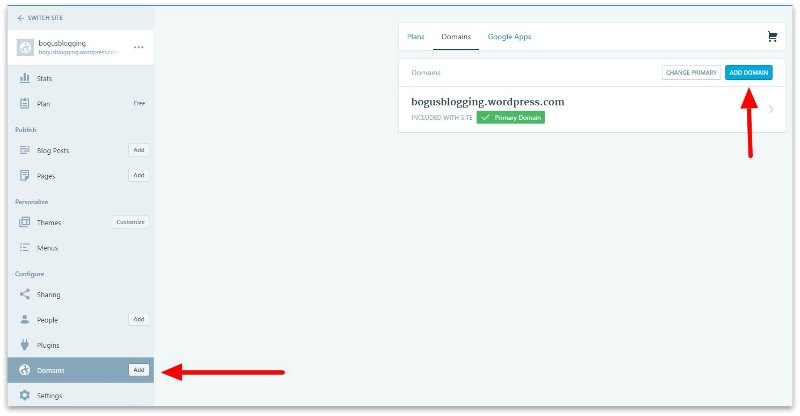
Task: Open the site ellipsis menu
Action: pyautogui.click(x=138, y=47)
